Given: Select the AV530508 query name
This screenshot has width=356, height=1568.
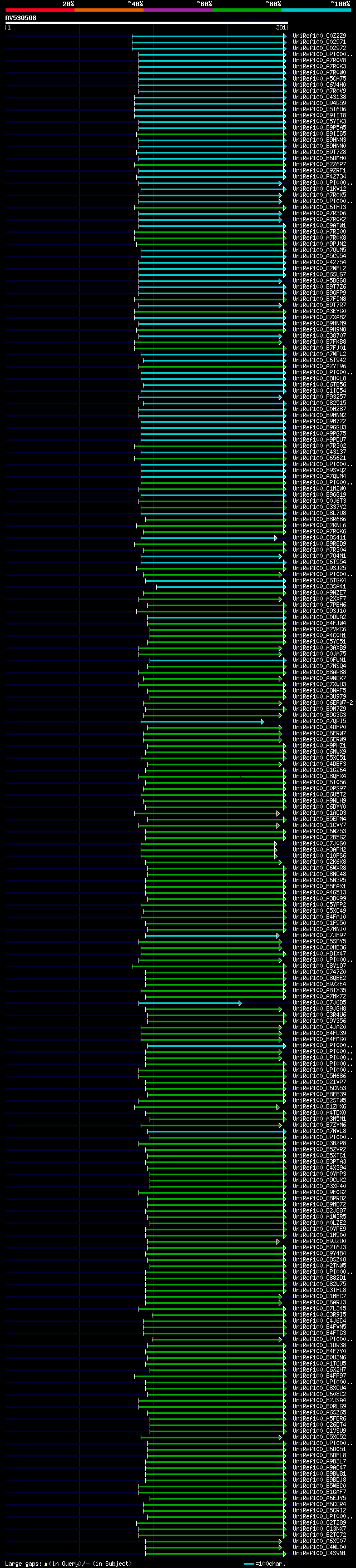Looking at the screenshot, I should 21,18.
